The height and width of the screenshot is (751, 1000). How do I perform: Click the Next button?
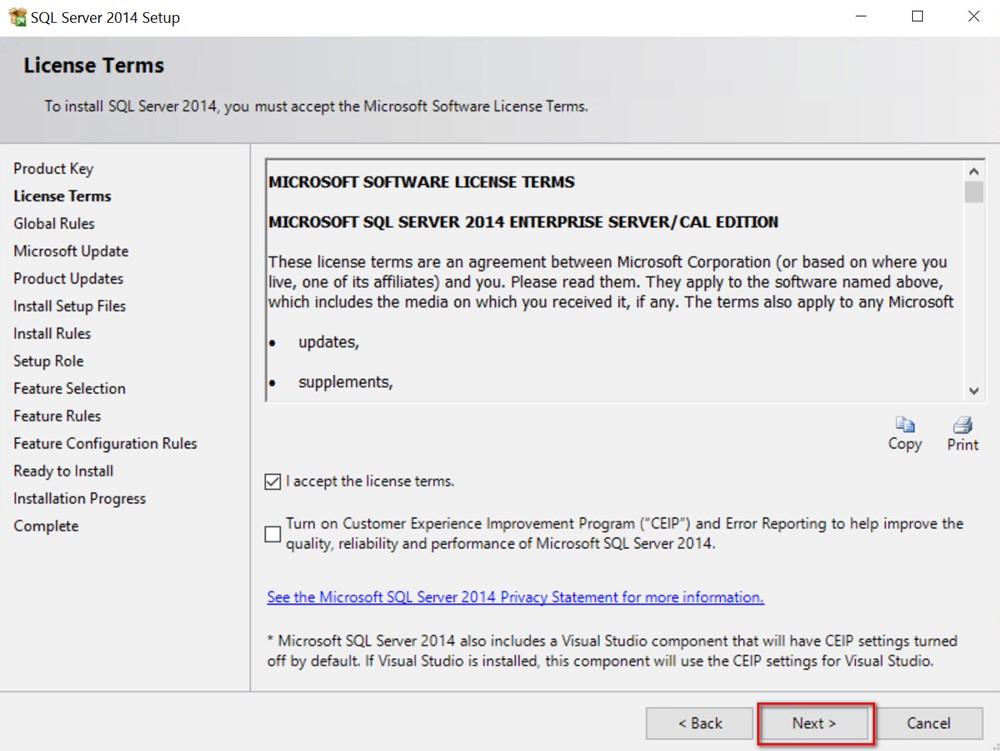coord(814,723)
